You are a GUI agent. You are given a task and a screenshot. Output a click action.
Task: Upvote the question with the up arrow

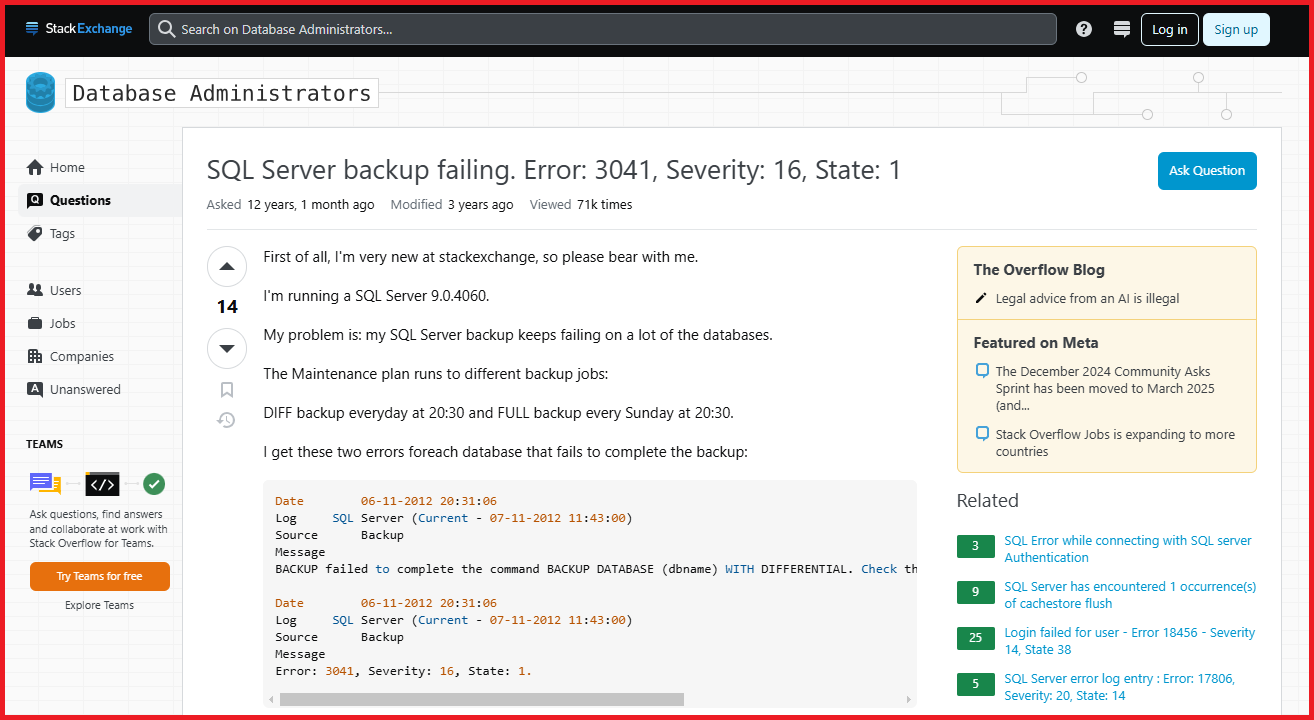click(x=227, y=267)
